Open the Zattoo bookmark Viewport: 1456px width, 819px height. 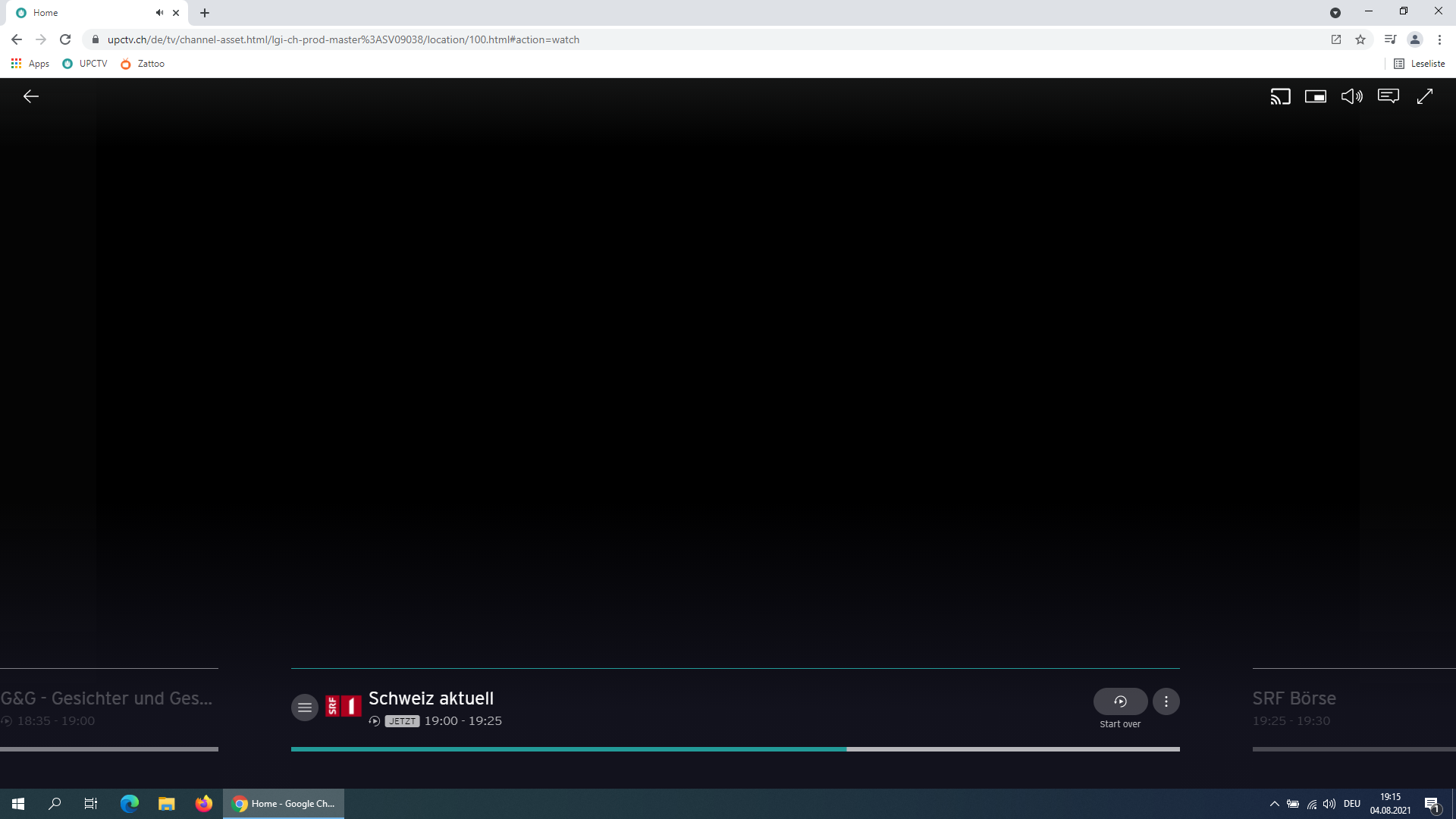(x=143, y=64)
